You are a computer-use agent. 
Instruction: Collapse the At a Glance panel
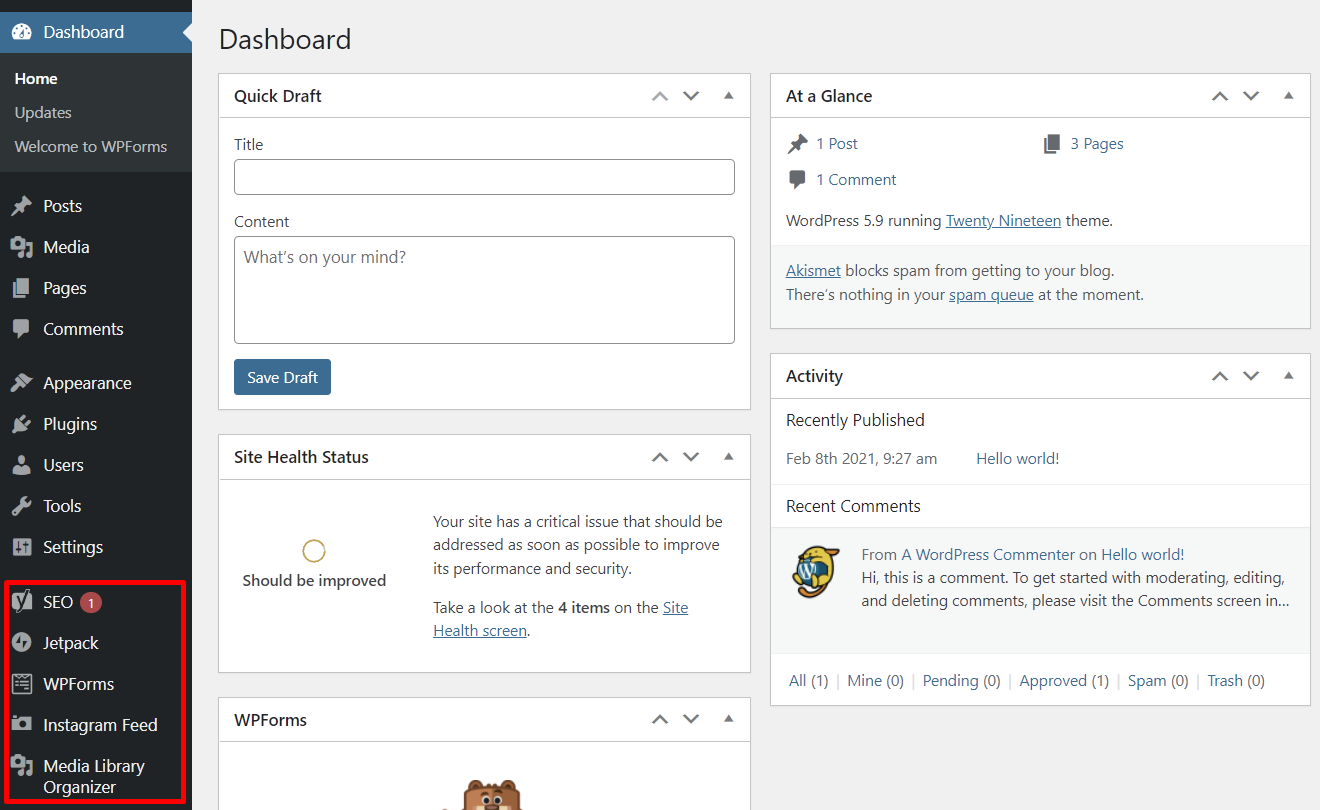click(1289, 96)
